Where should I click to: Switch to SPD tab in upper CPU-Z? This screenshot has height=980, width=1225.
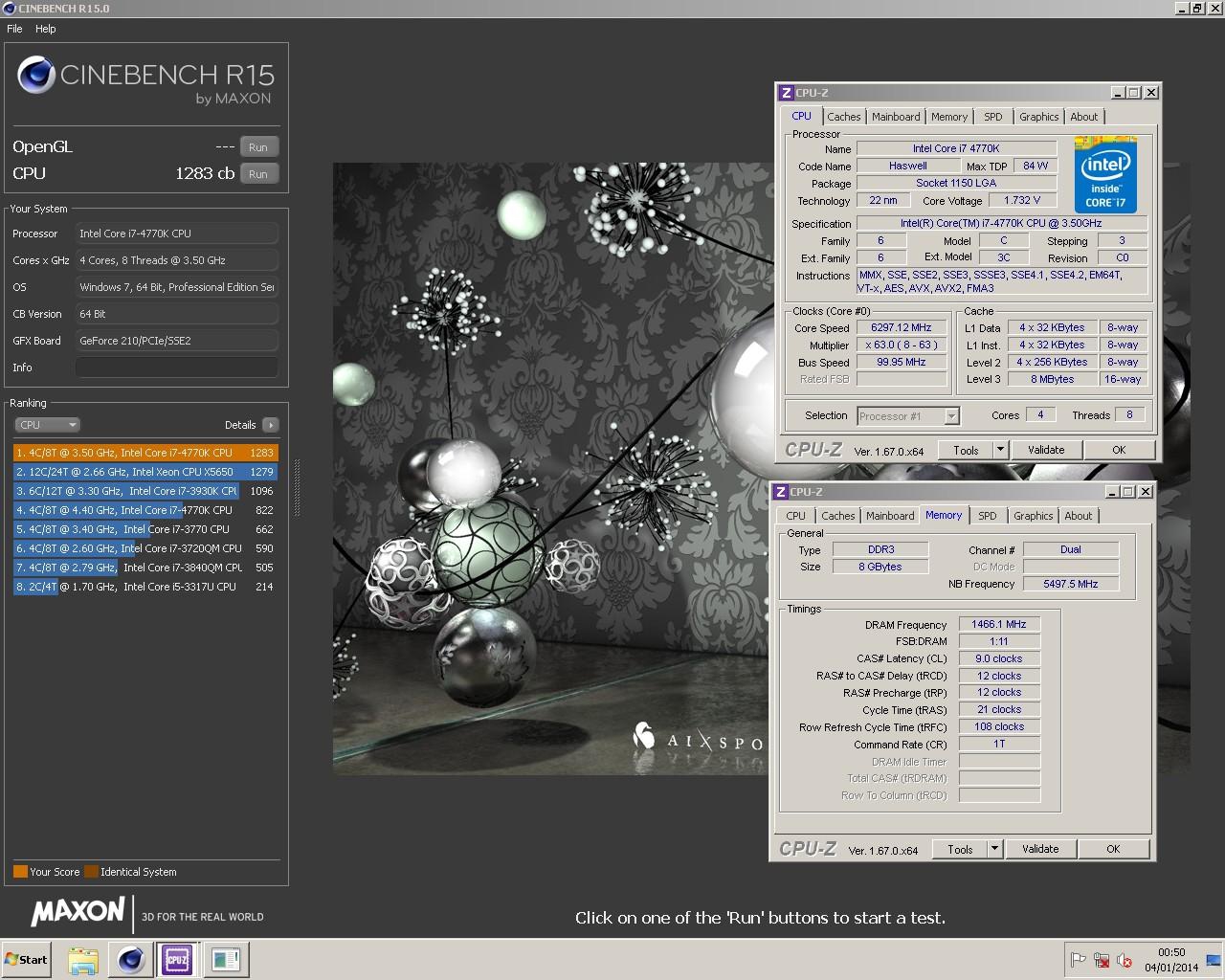993,117
